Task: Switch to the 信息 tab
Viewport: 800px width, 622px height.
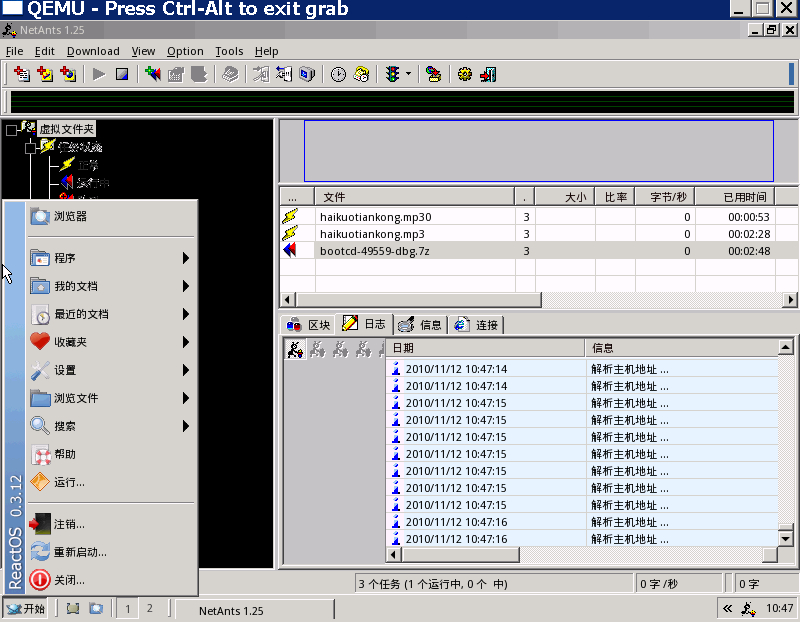Action: click(420, 325)
